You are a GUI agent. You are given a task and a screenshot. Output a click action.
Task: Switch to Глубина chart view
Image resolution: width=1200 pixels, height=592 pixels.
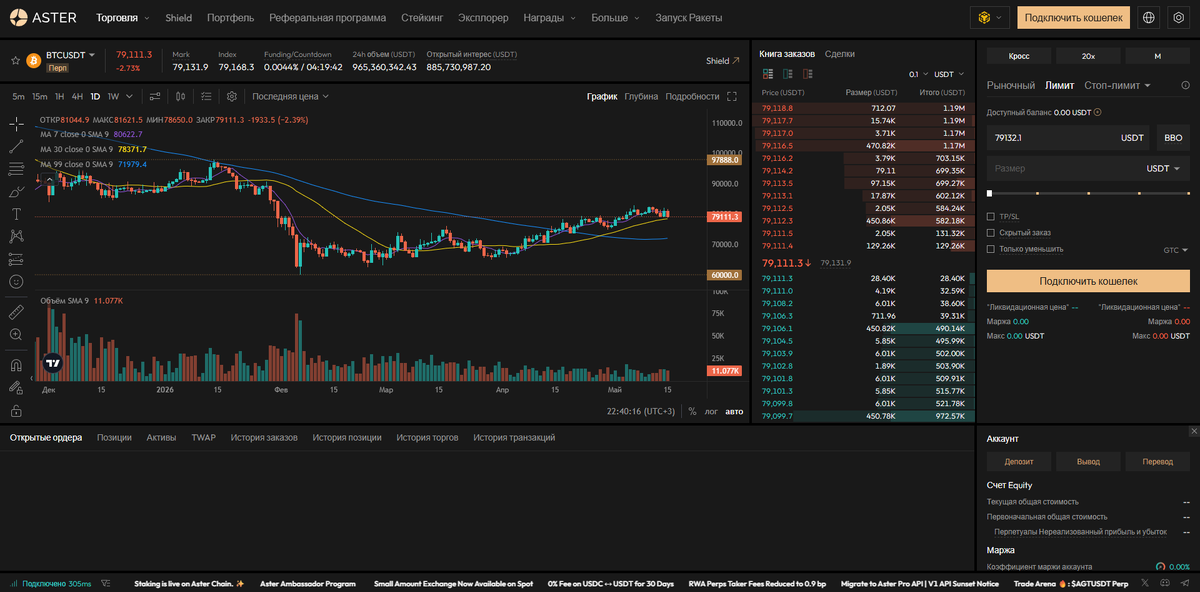point(641,97)
